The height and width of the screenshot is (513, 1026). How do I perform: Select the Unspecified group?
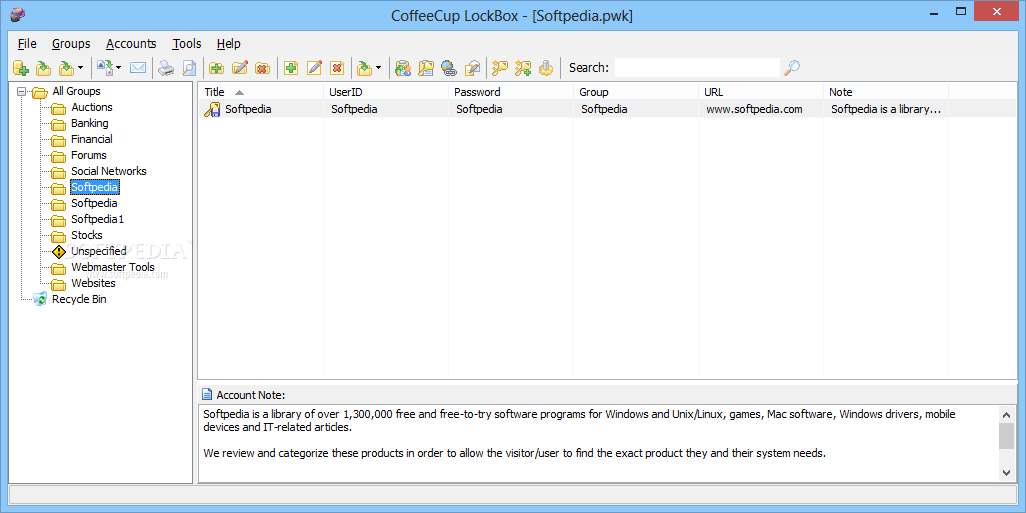(99, 251)
